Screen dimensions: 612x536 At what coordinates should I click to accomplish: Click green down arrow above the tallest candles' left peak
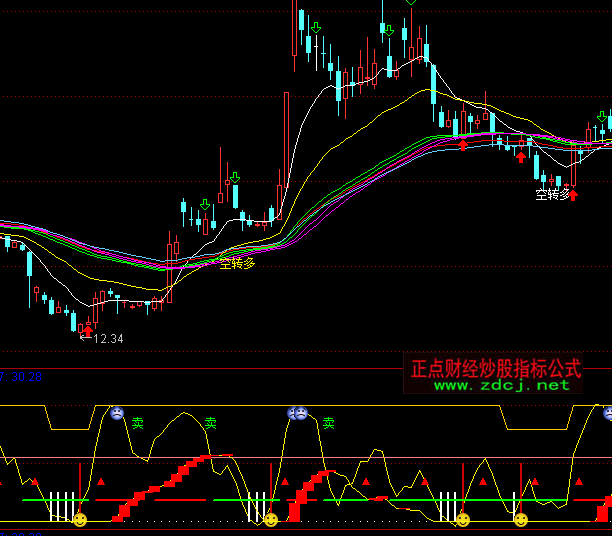(316, 27)
